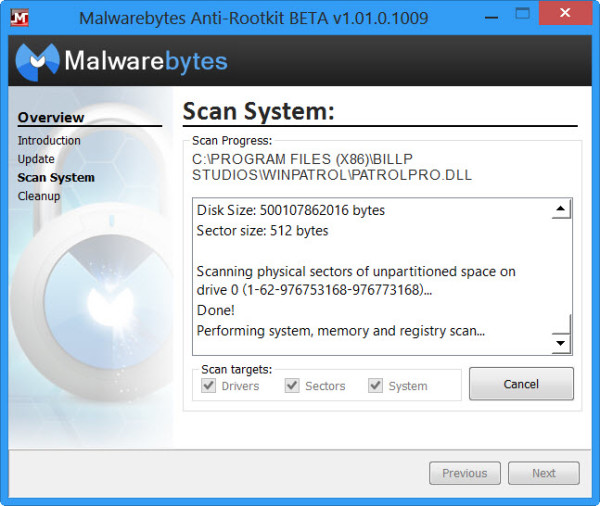Click the scan log scrollbar track
600x506 pixels.
tap(561, 266)
